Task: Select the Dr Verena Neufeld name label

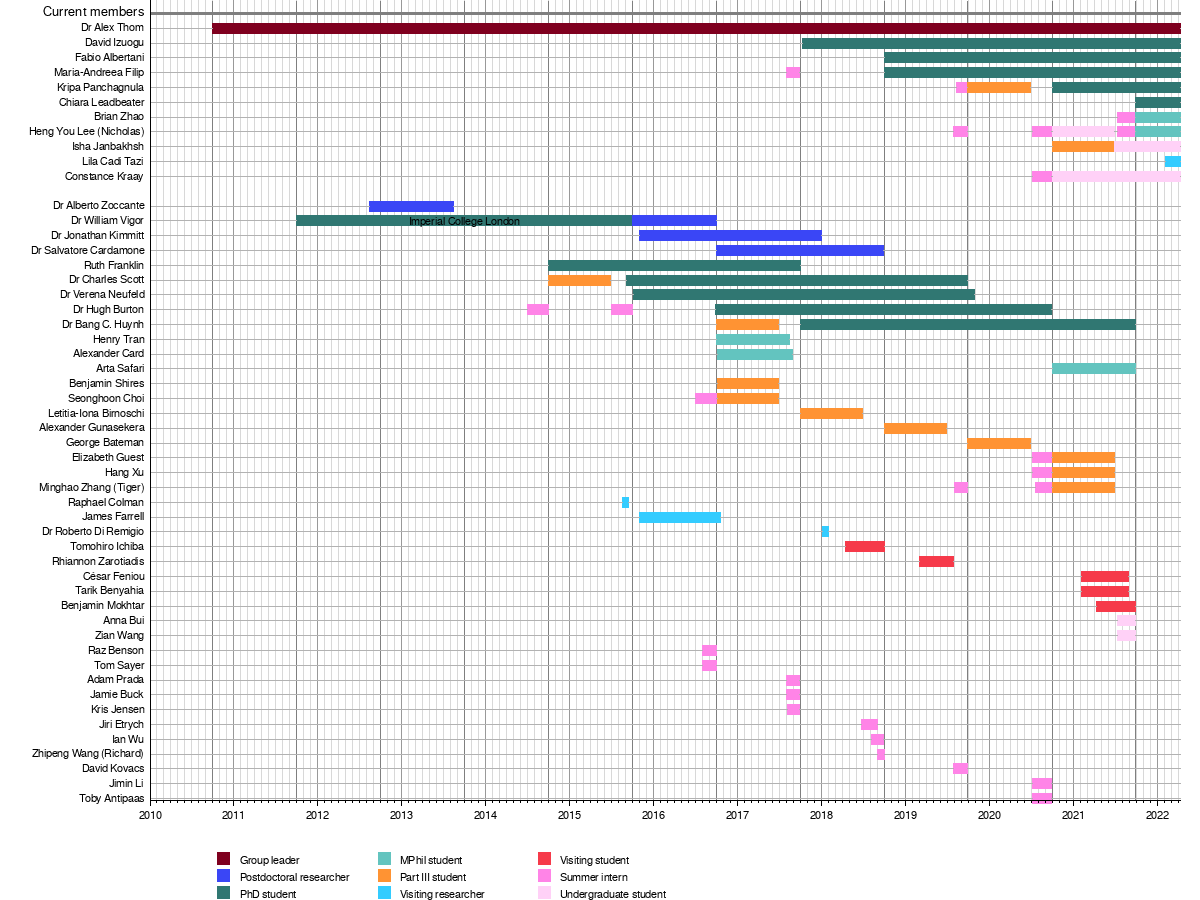Action: coord(102,295)
